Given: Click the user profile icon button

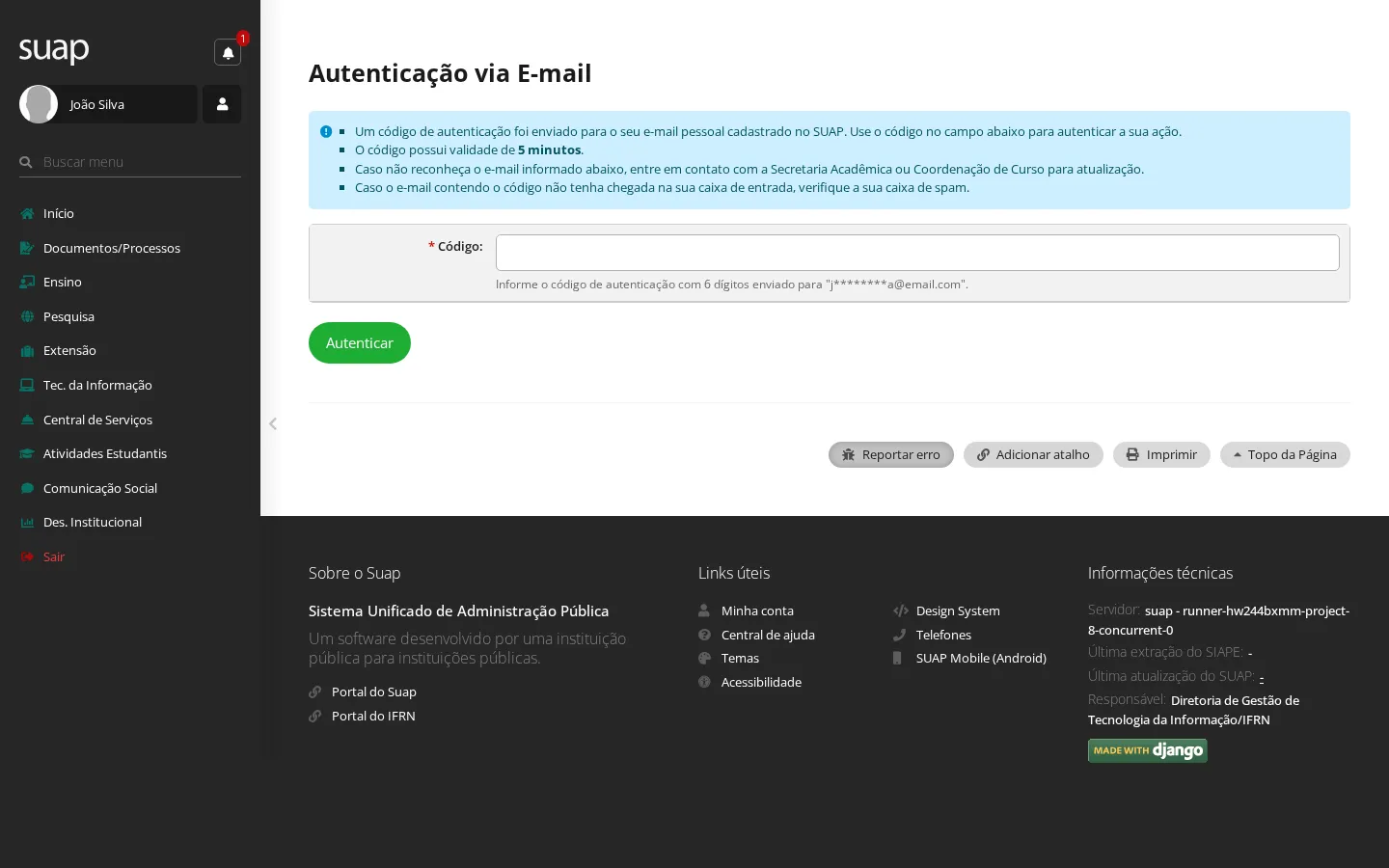Looking at the screenshot, I should coord(222,104).
